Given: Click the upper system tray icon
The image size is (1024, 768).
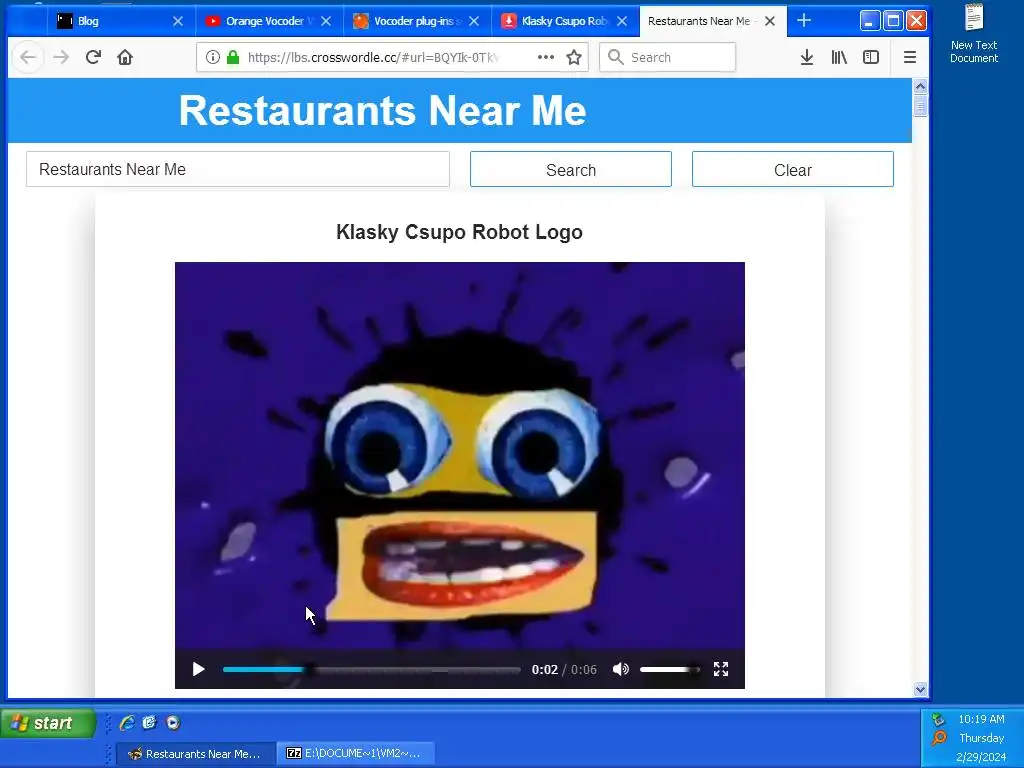Looking at the screenshot, I should 938,720.
